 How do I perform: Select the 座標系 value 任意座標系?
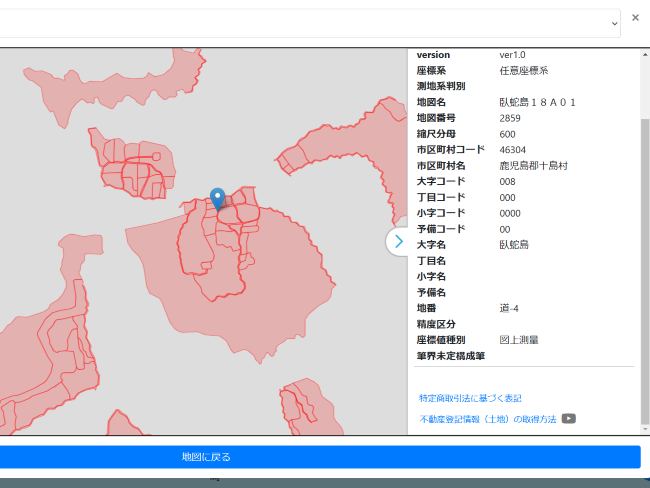[x=524, y=70]
